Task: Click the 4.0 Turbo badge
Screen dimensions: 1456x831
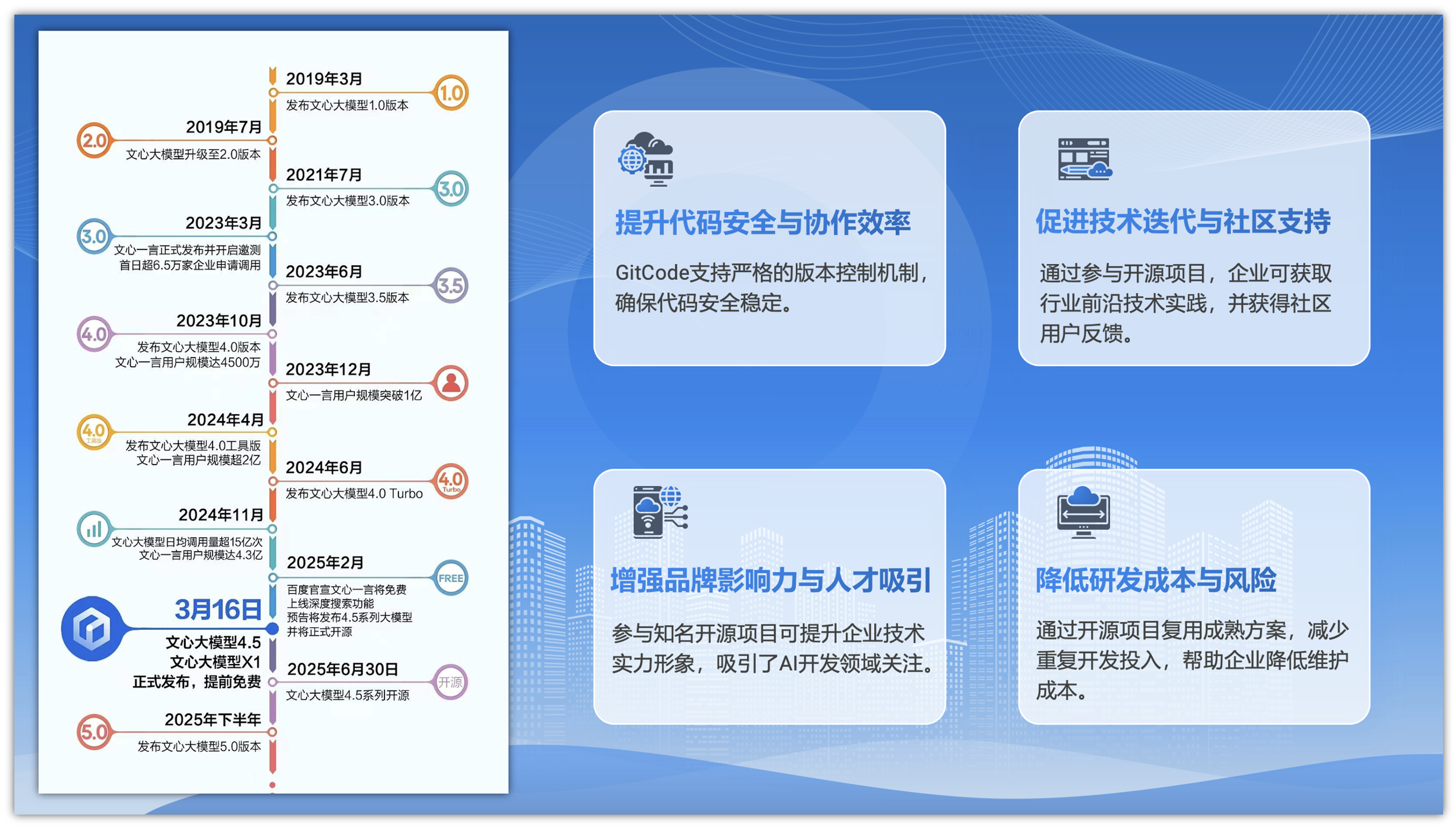Action: point(450,481)
